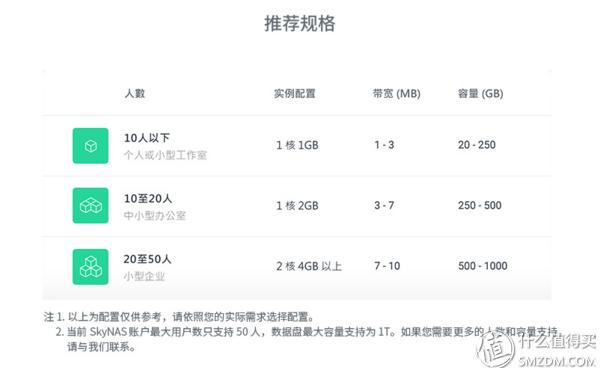The height and width of the screenshot is (373, 600).
Task: Click note 2 line mentioning SkyNAS账户
Action: [306, 332]
